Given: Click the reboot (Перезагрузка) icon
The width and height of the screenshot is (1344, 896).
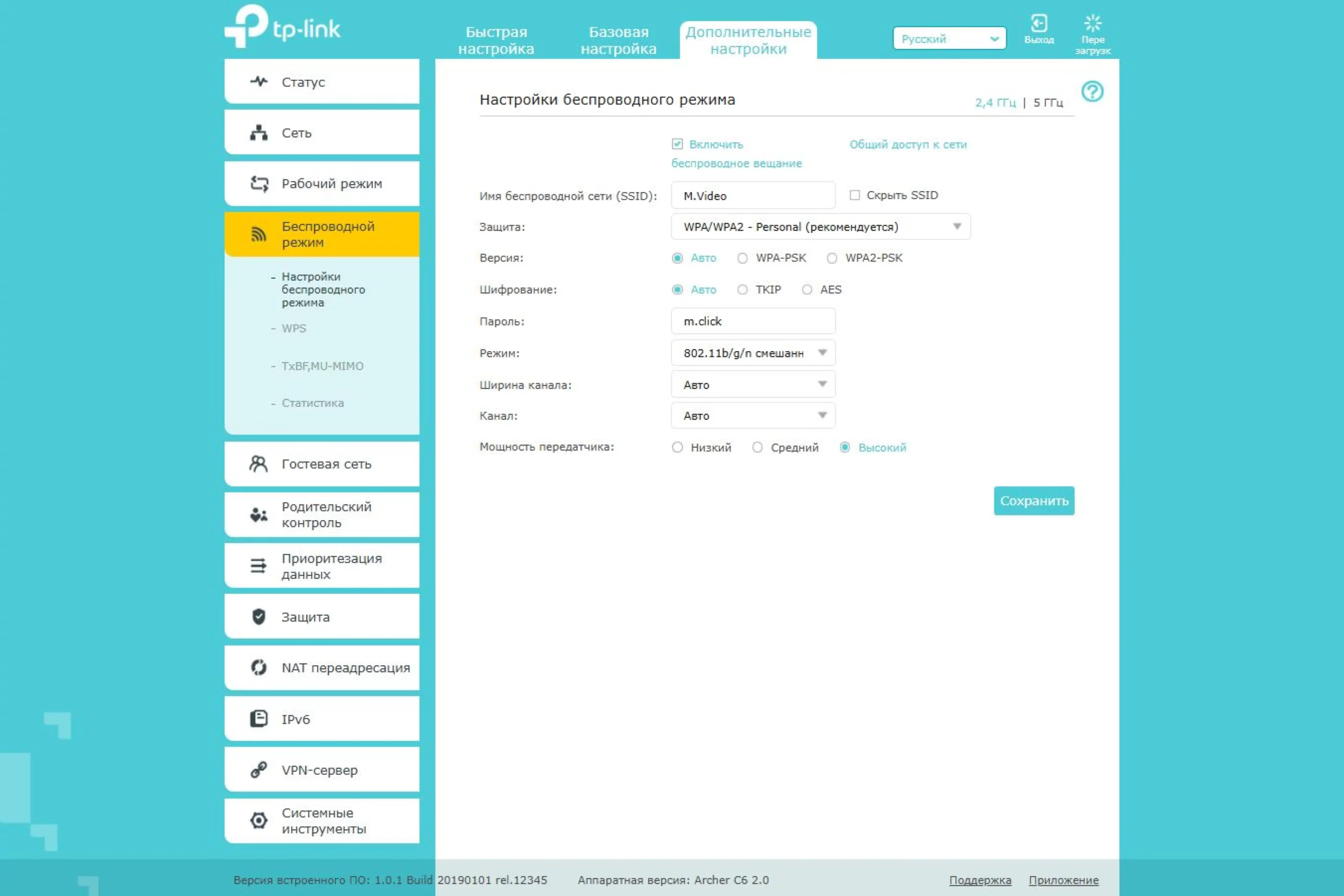Looking at the screenshot, I should click(x=1093, y=24).
